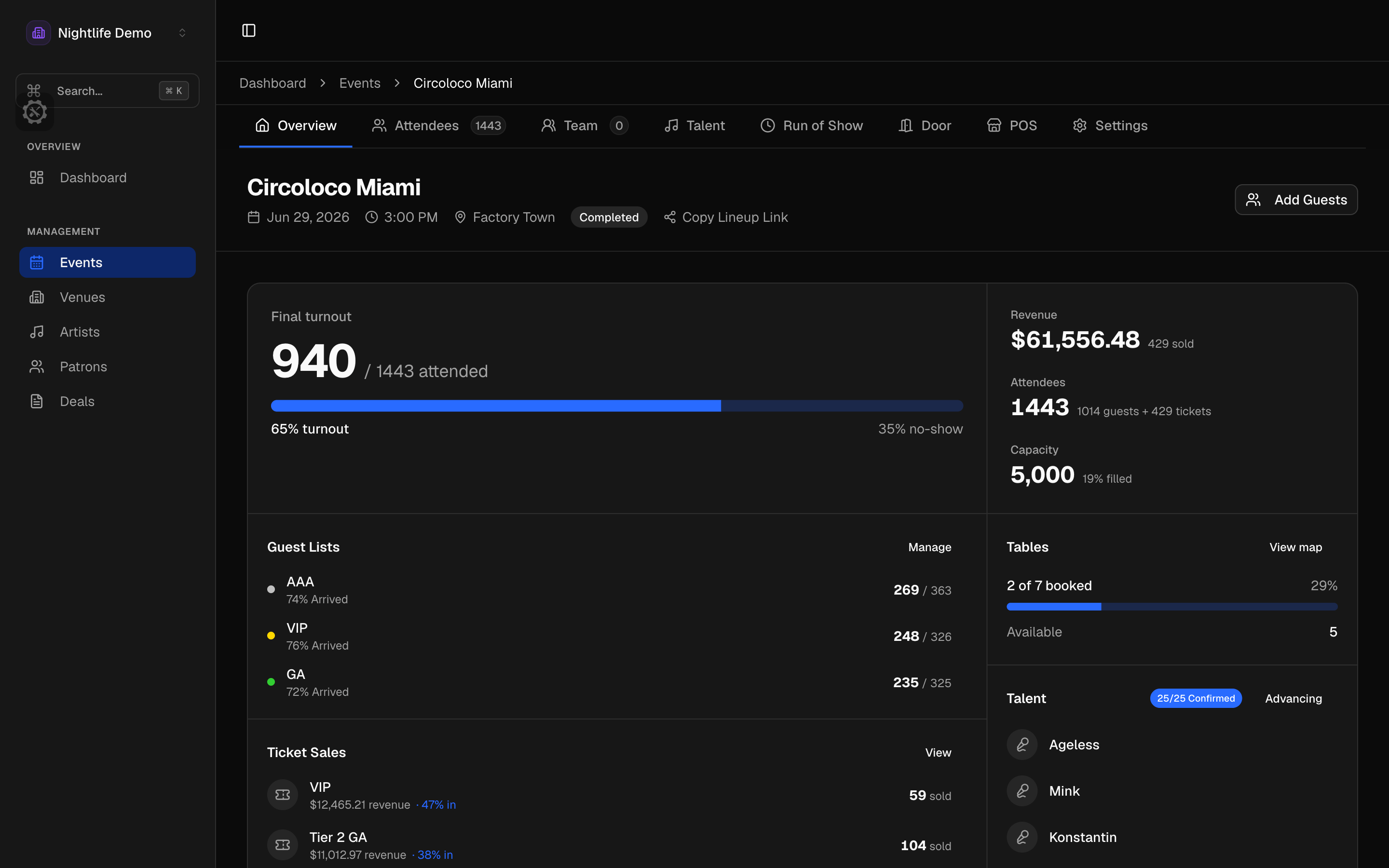This screenshot has height=868, width=1389.
Task: Toggle the sidebar panel icon
Action: pos(248,30)
